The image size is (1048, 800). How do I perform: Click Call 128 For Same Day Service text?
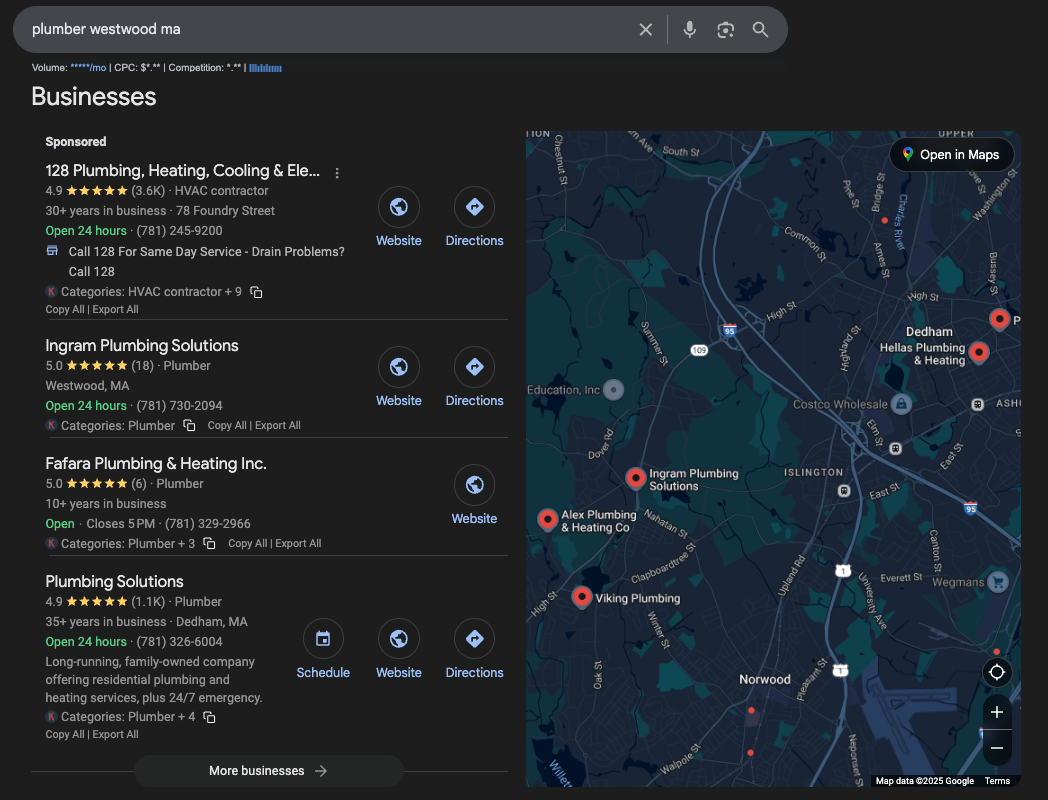pyautogui.click(x=207, y=261)
